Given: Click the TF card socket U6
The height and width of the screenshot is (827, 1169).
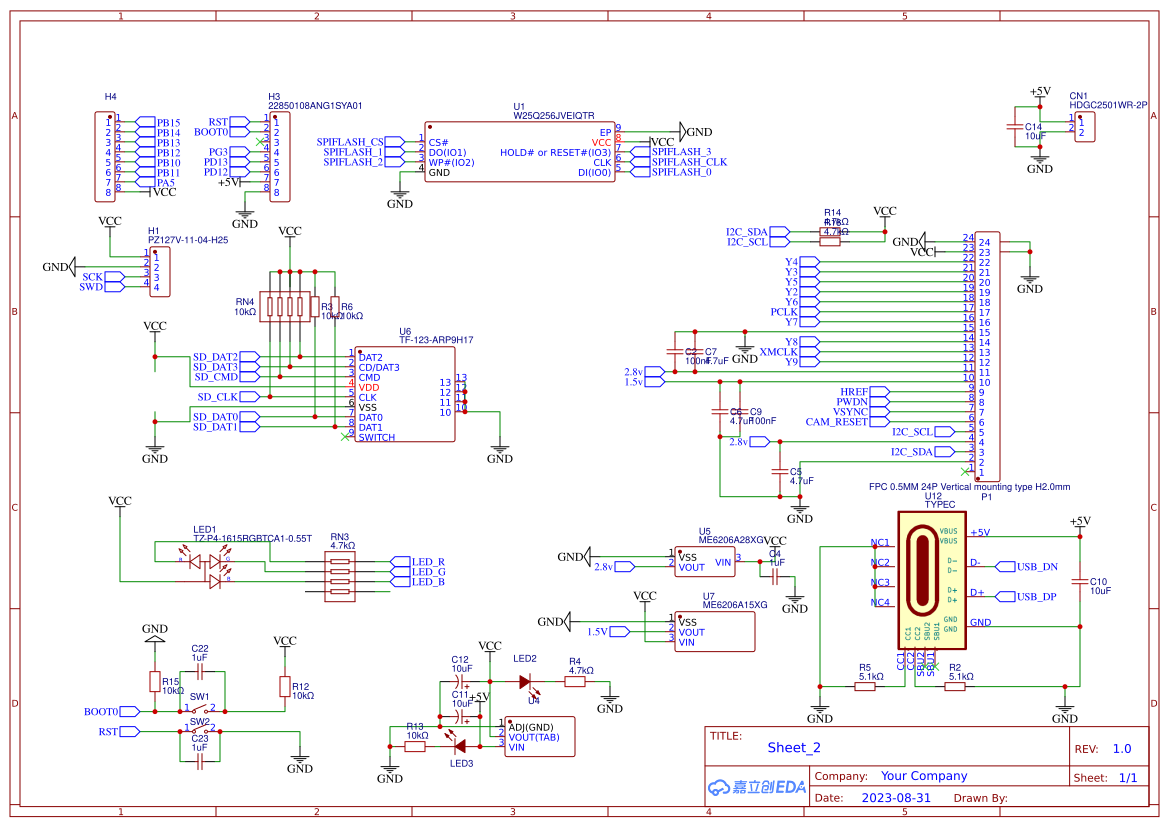Looking at the screenshot, I should point(405,397).
